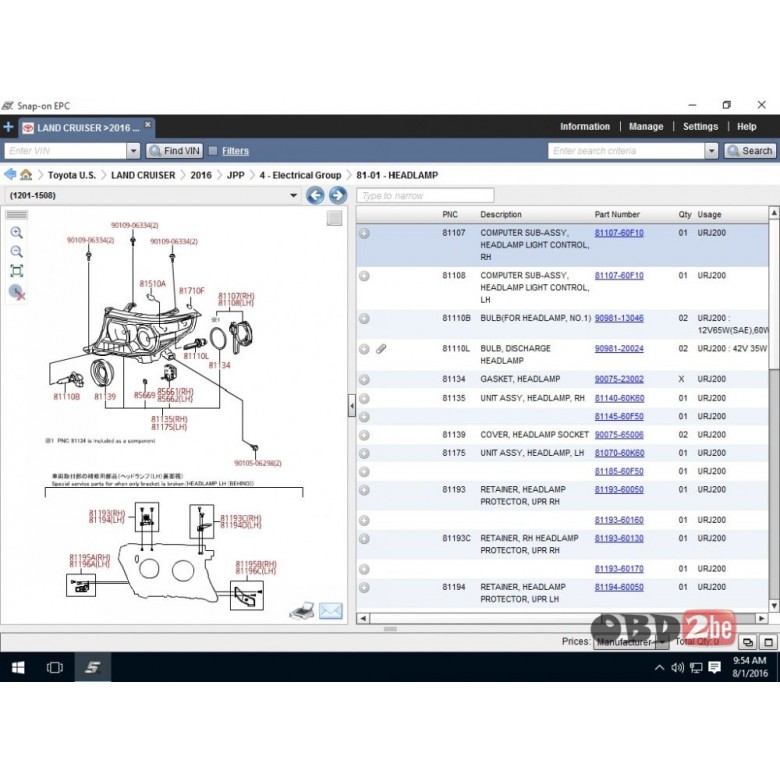Toggle the square button at diagram top-right
Screen dimensions: 780x780
pos(334,218)
